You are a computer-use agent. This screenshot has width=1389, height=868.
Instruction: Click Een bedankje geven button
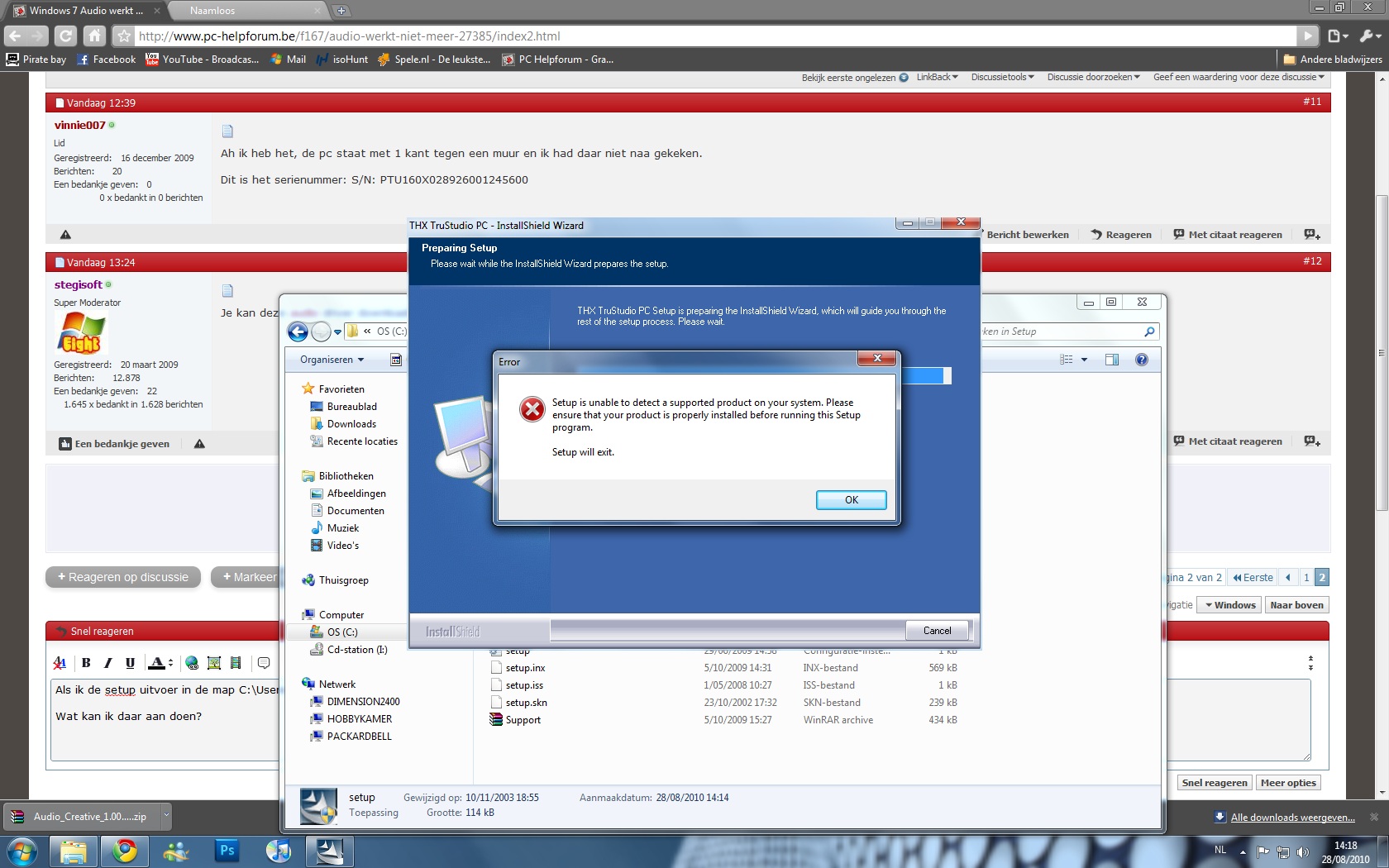pos(114,444)
